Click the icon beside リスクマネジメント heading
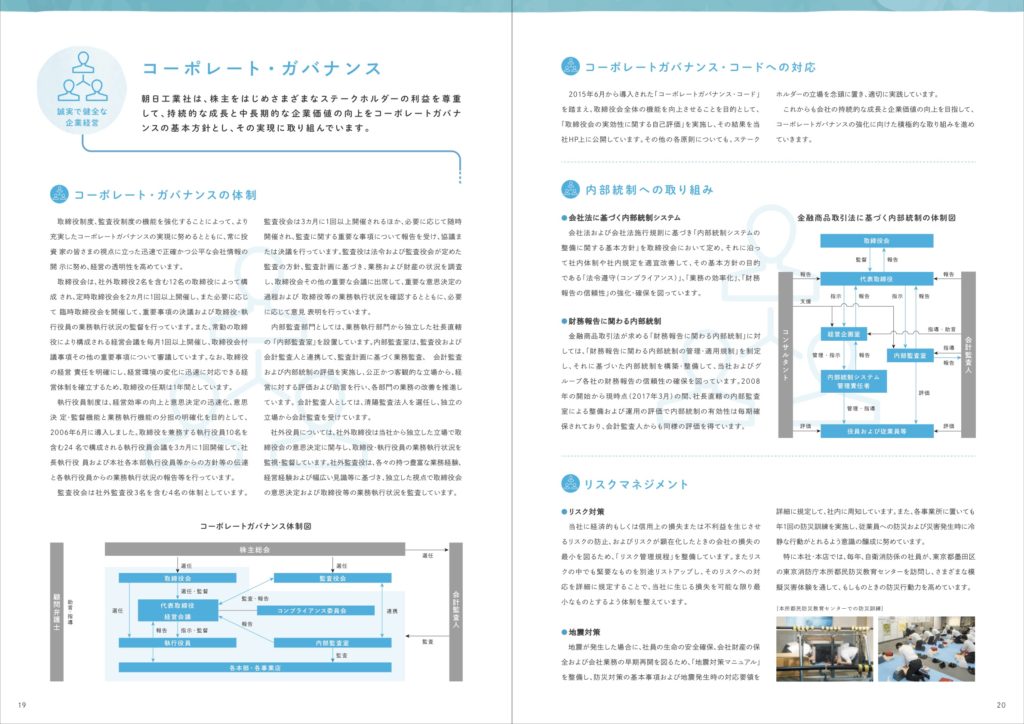 (569, 484)
